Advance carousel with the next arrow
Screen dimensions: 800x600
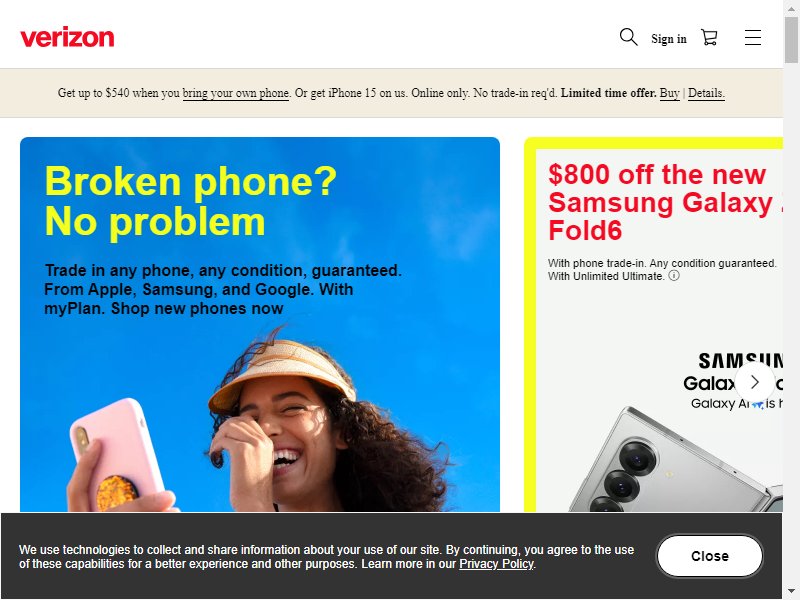pyautogui.click(x=755, y=382)
